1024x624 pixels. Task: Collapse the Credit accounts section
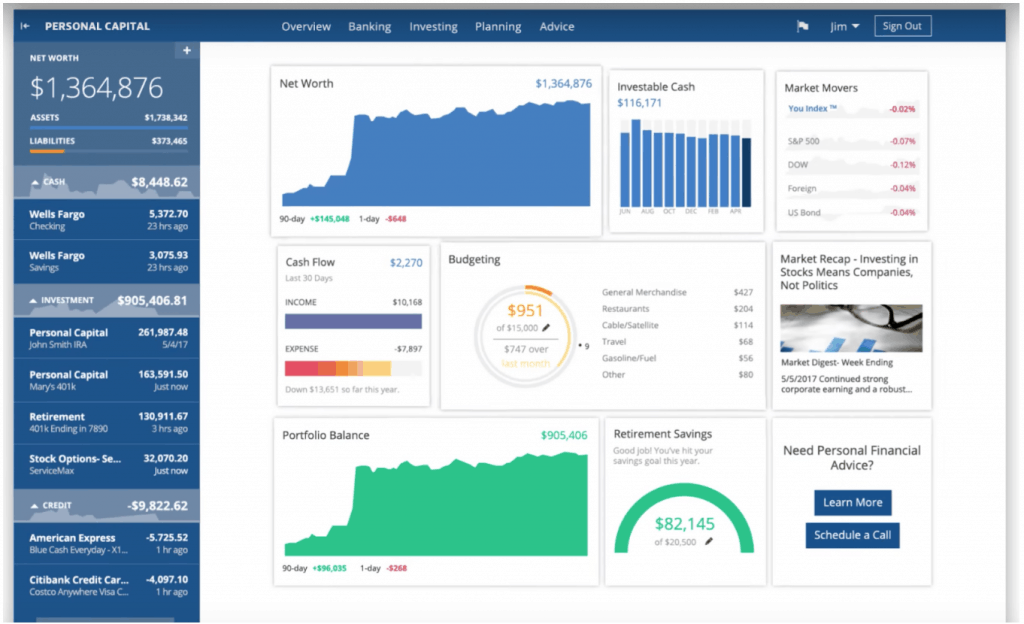click(34, 506)
